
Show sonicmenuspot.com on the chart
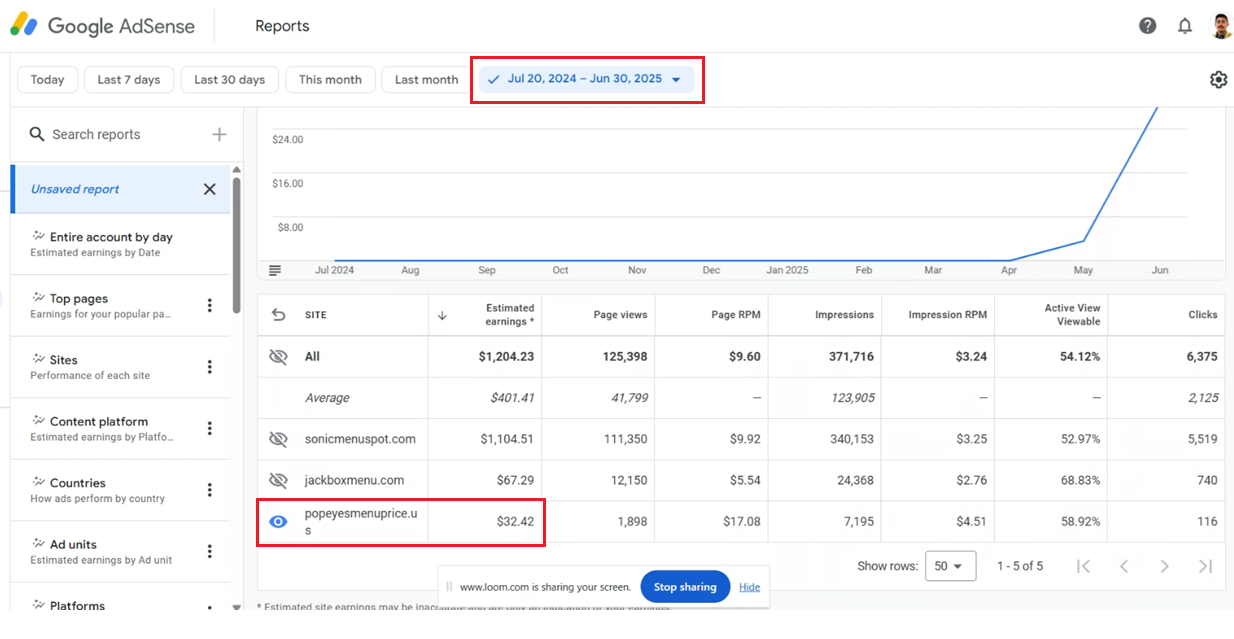pos(278,439)
